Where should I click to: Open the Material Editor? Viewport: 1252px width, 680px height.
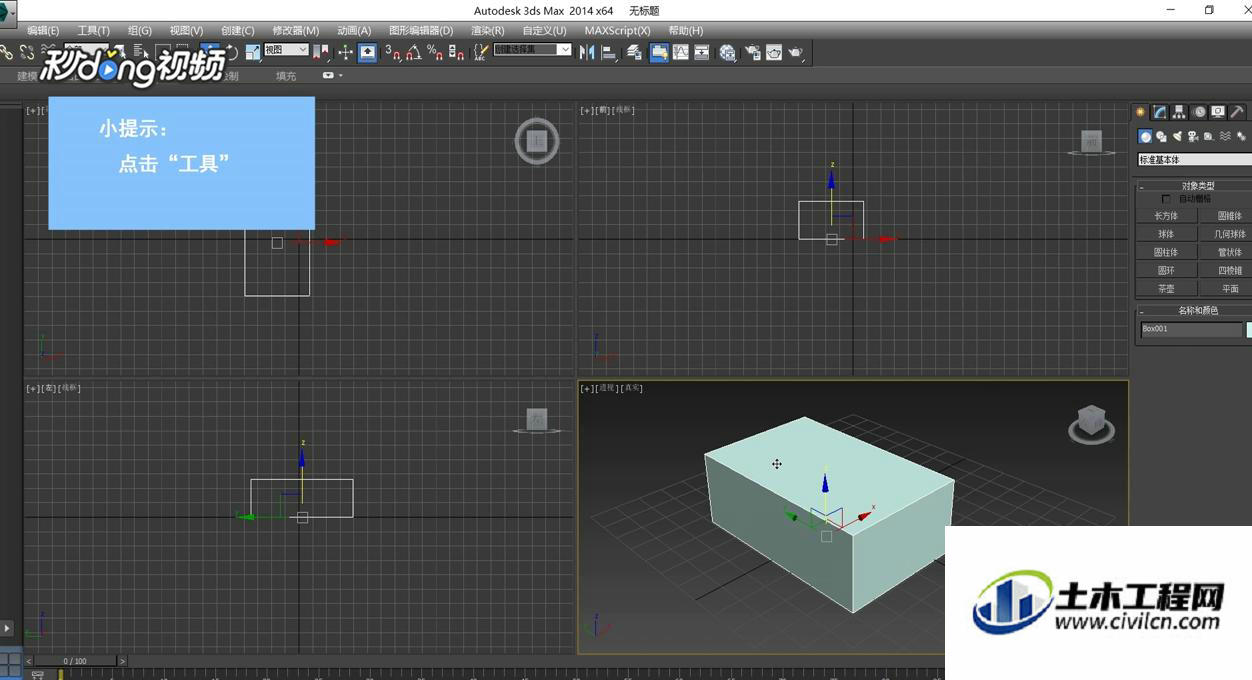click(x=728, y=52)
